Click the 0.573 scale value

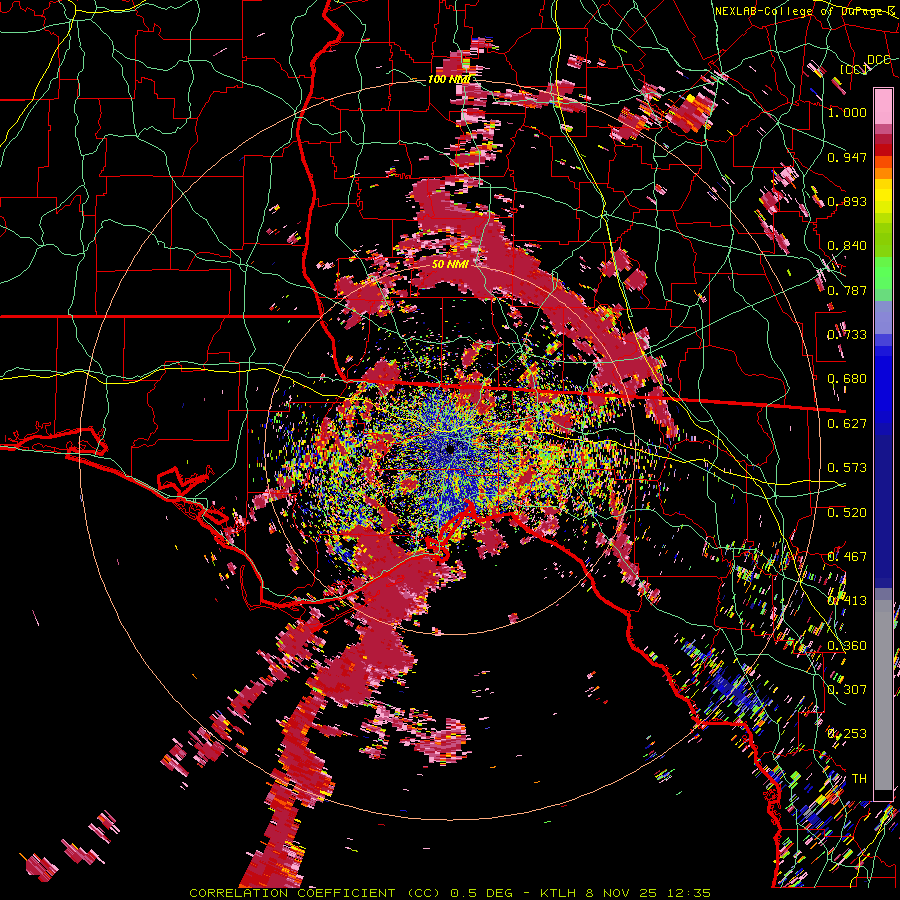coord(847,468)
